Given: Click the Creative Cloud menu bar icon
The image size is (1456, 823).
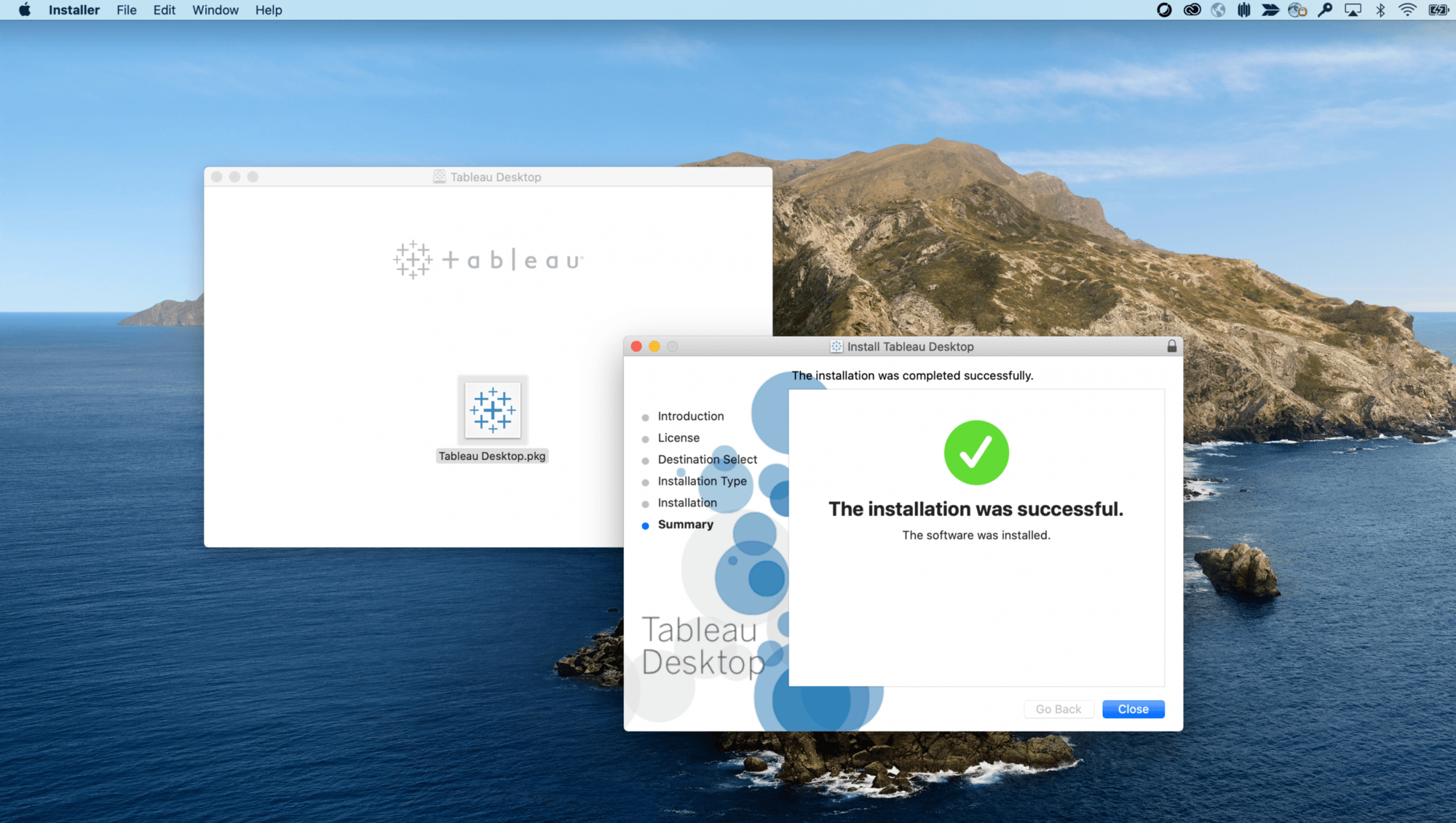Looking at the screenshot, I should coord(1192,9).
